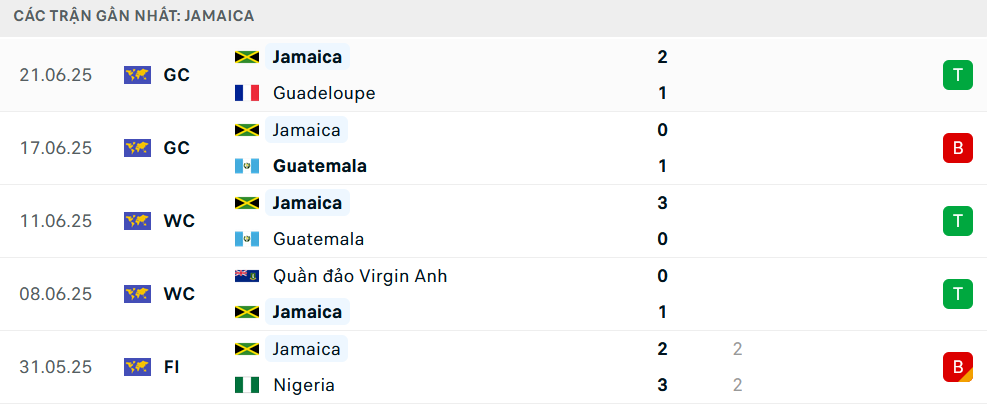Viewport: 987px width, 407px height.
Task: Click Các Trận Gần Nhất: Jamaica header
Action: pyautogui.click(x=134, y=16)
